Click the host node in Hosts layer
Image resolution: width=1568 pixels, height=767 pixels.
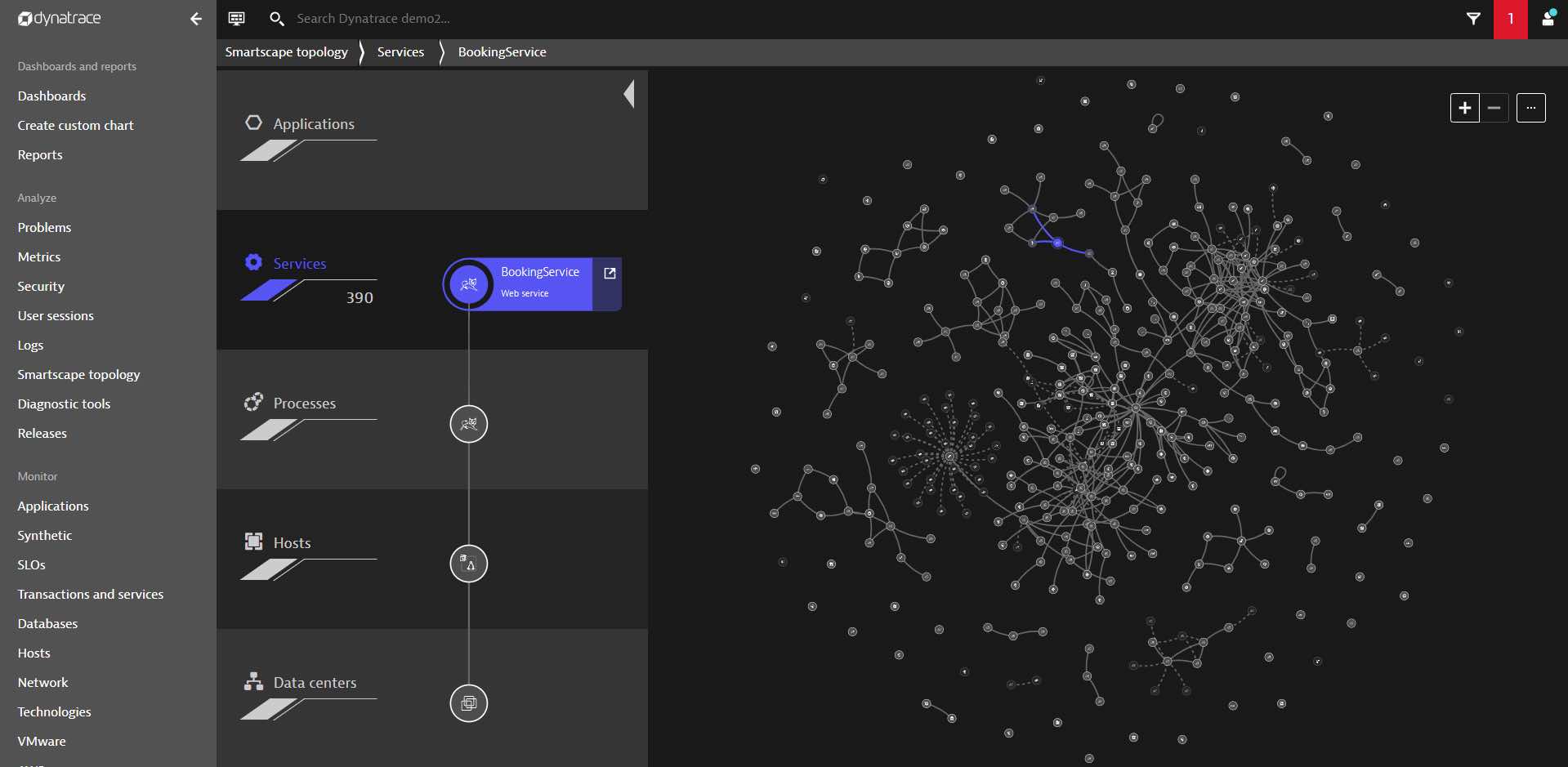(x=469, y=564)
